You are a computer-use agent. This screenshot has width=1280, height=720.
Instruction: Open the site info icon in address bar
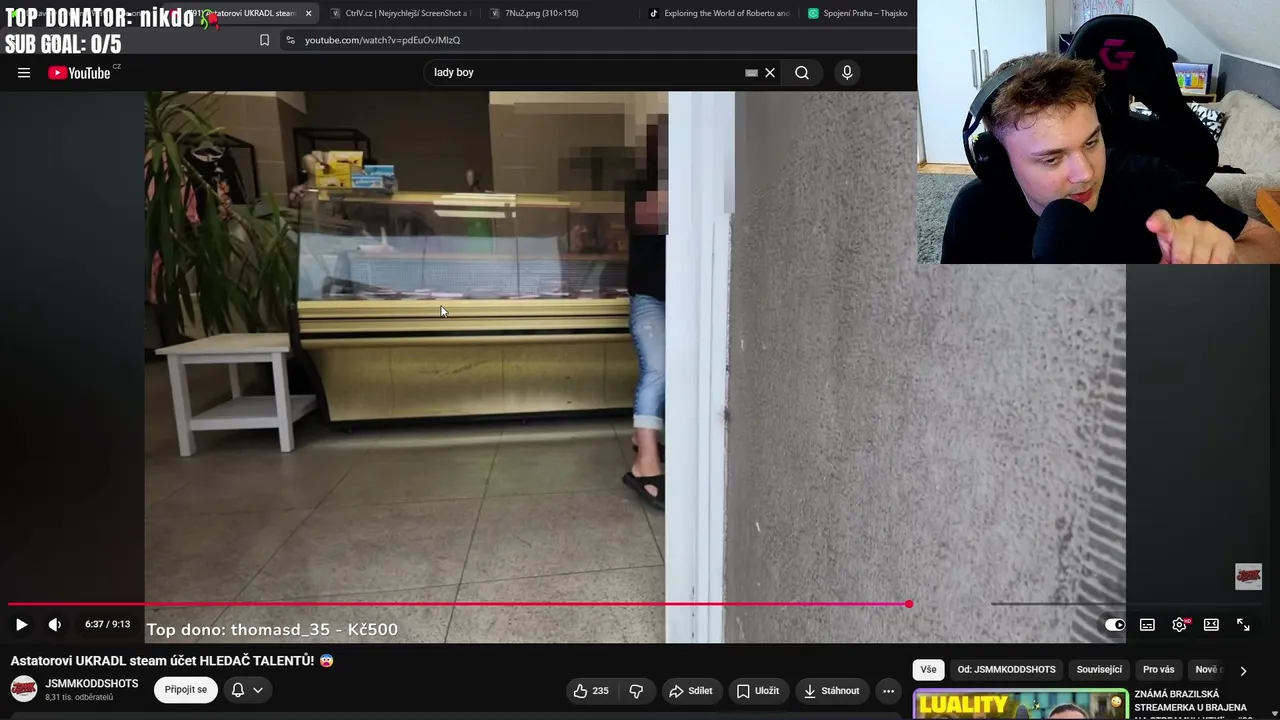click(290, 40)
